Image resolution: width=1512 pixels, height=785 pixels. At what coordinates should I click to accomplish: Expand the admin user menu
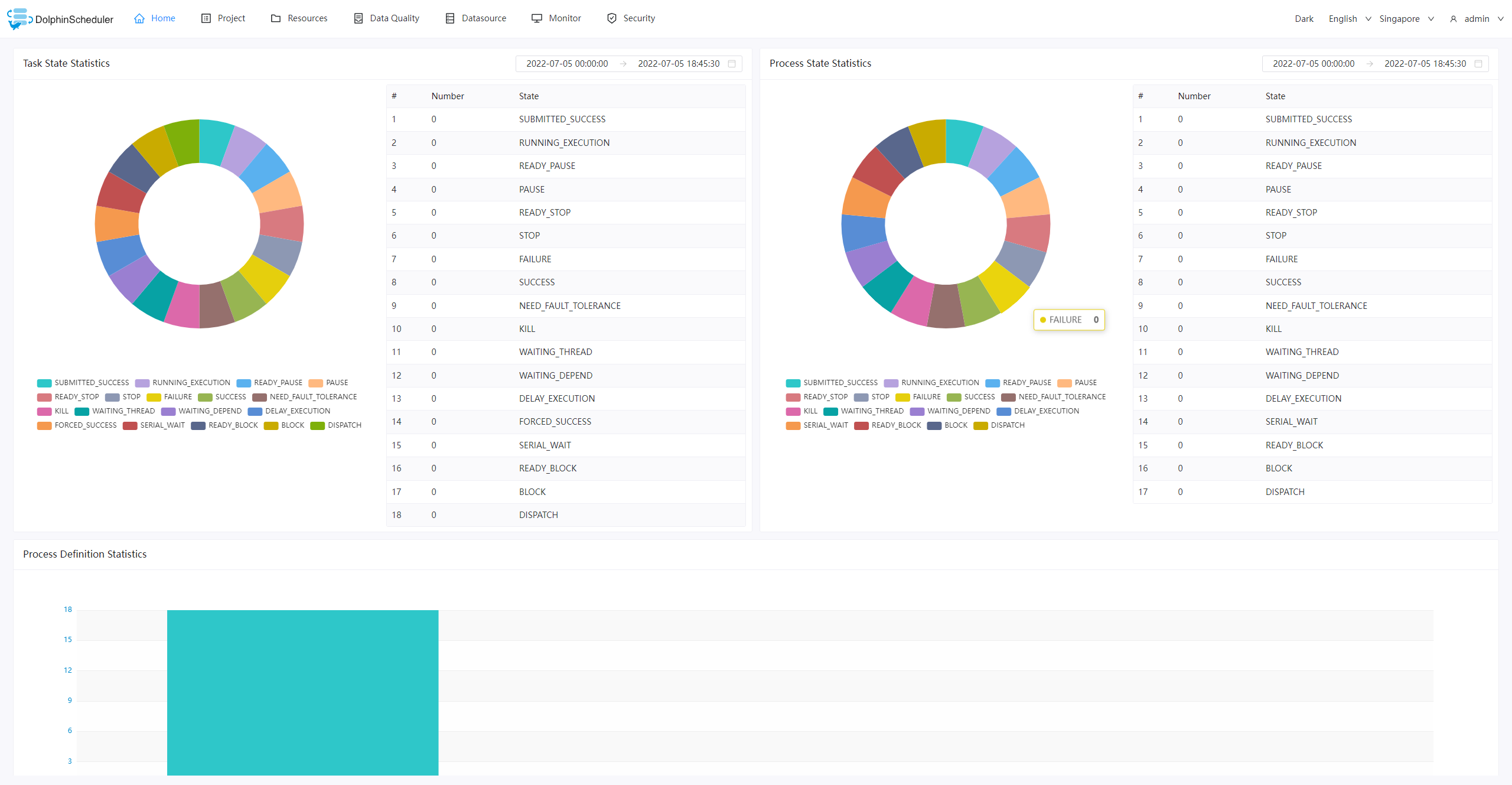click(x=1475, y=18)
